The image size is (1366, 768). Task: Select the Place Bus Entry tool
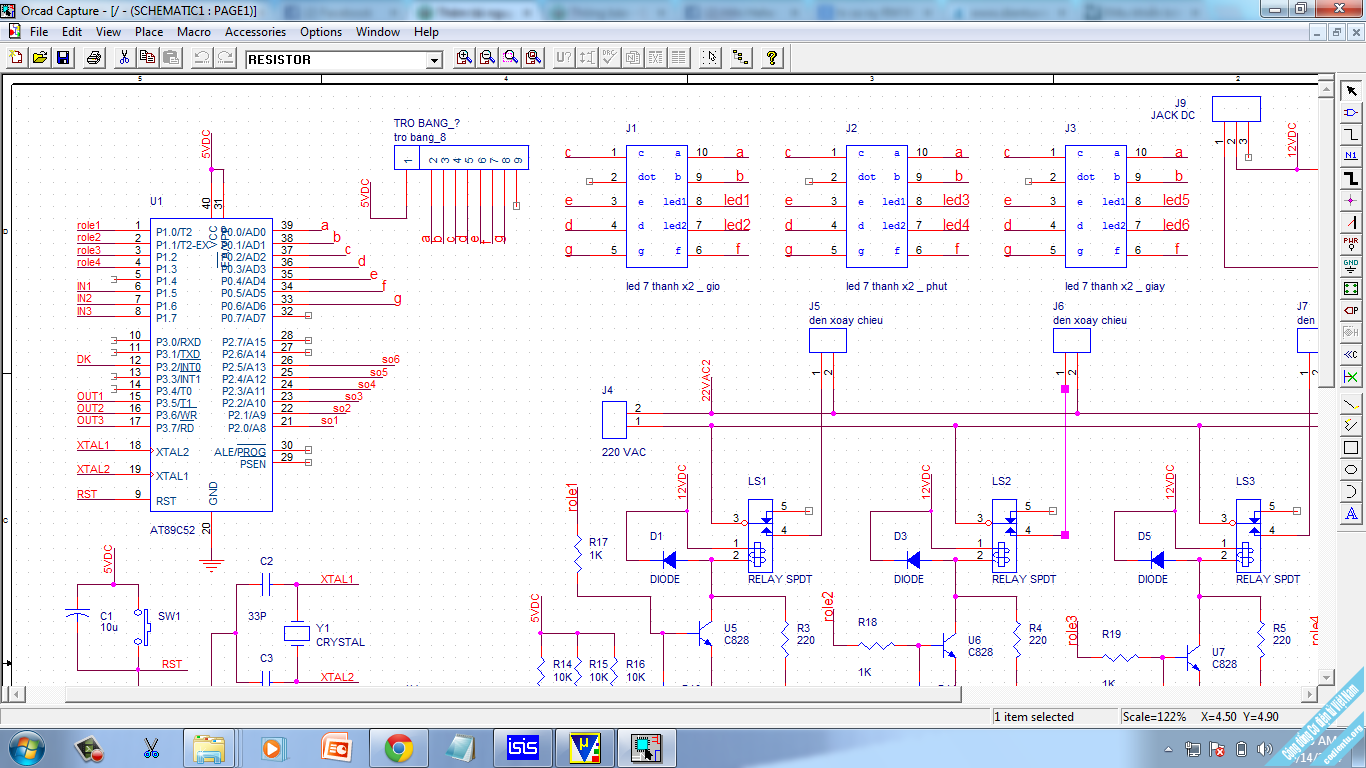click(1351, 223)
